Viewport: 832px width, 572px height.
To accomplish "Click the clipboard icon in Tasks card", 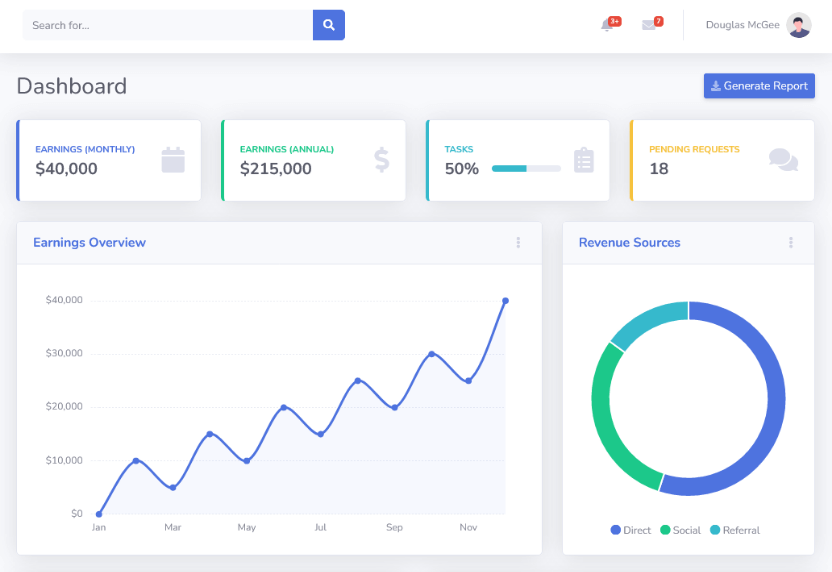I will (584, 160).
